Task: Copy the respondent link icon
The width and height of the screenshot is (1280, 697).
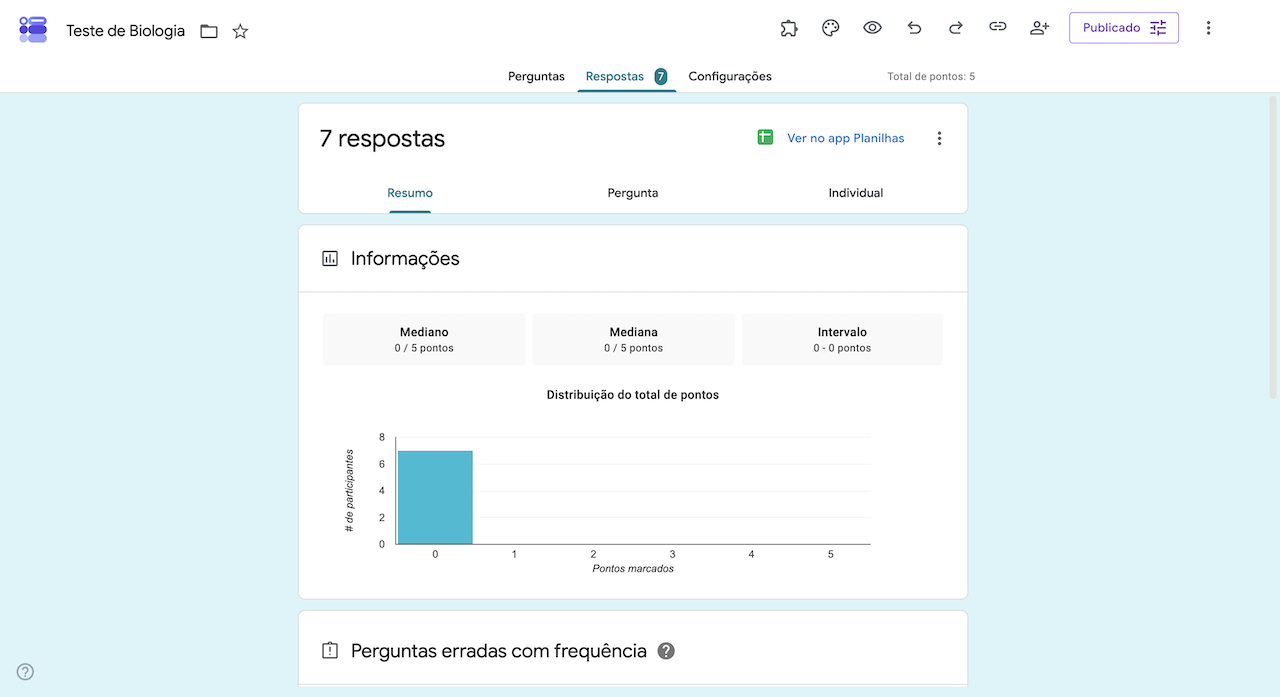Action: pyautogui.click(x=997, y=28)
